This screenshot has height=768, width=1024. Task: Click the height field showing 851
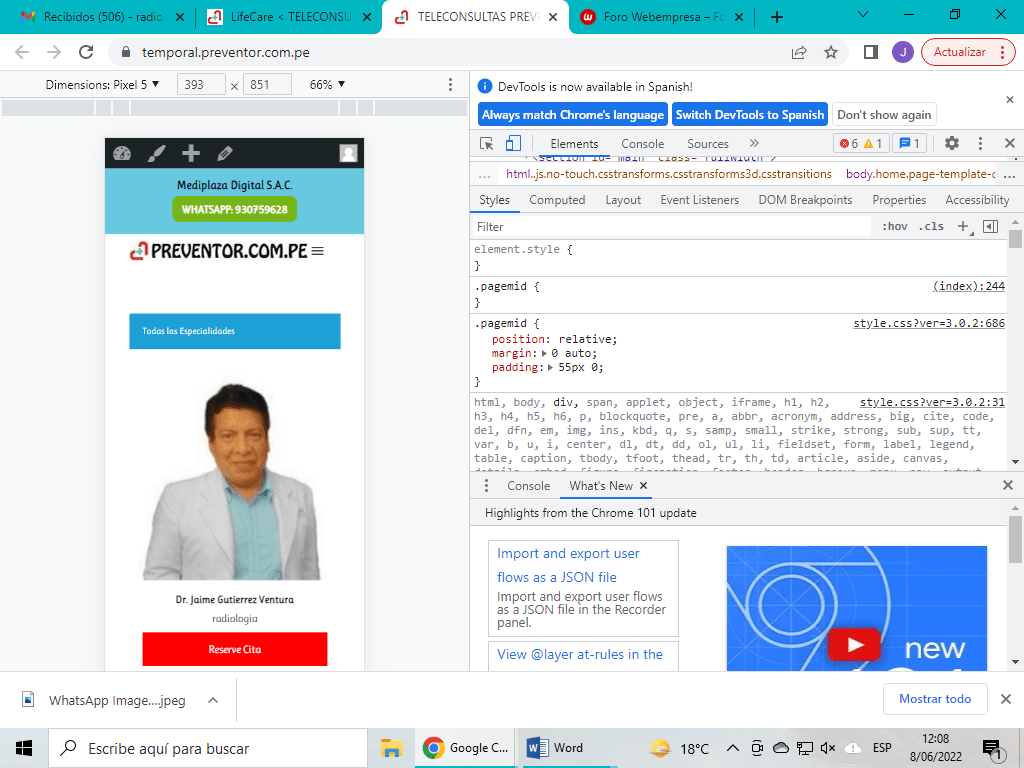[x=267, y=84]
